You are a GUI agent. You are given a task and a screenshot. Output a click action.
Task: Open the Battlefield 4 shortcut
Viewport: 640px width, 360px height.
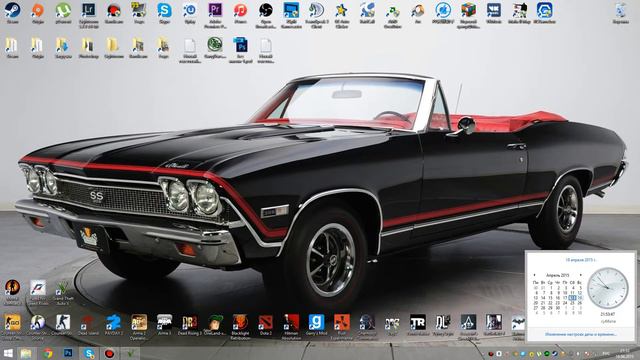[x=493, y=325]
